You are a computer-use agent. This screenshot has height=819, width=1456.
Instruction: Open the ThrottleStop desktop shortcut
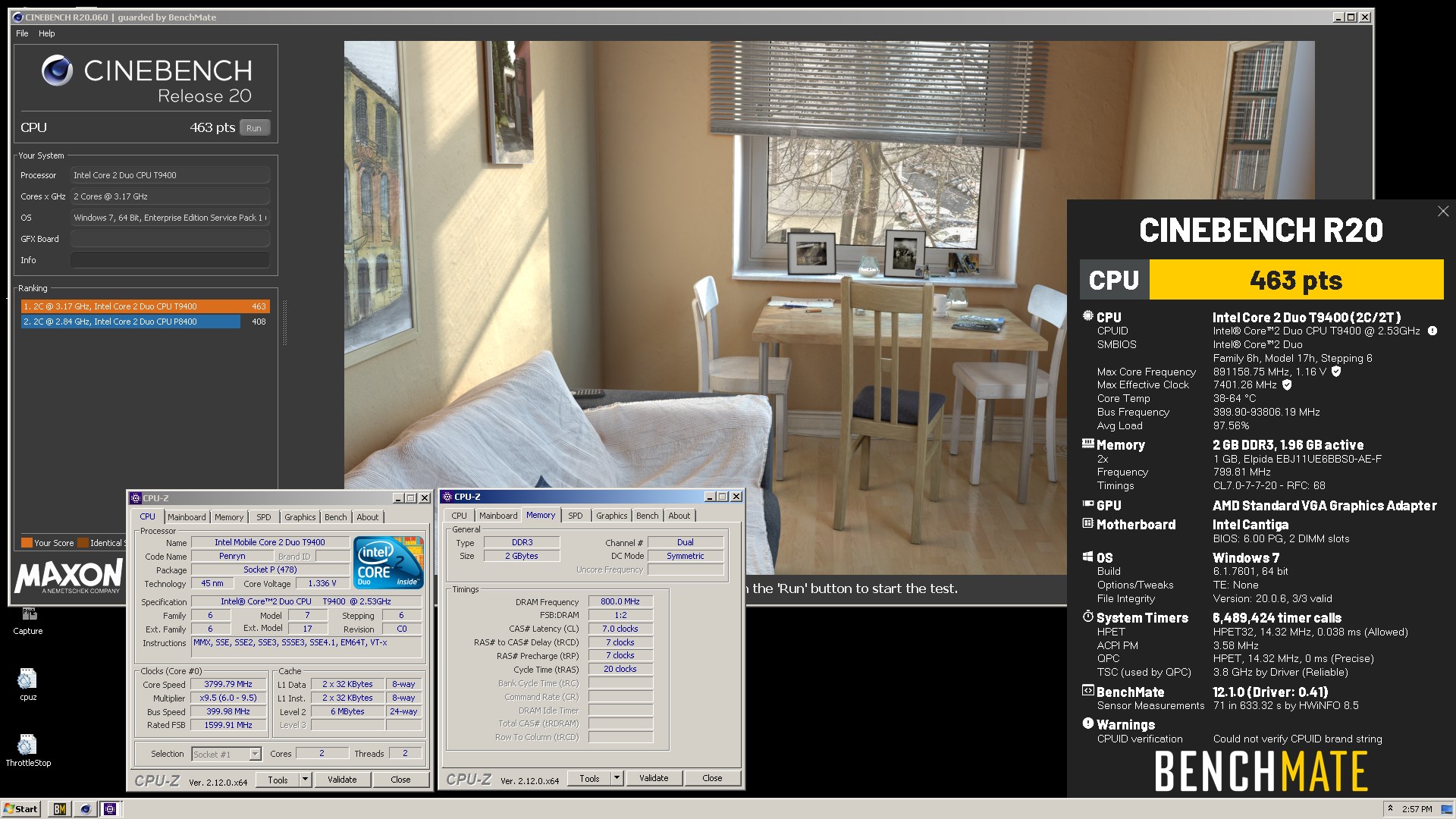pos(28,749)
